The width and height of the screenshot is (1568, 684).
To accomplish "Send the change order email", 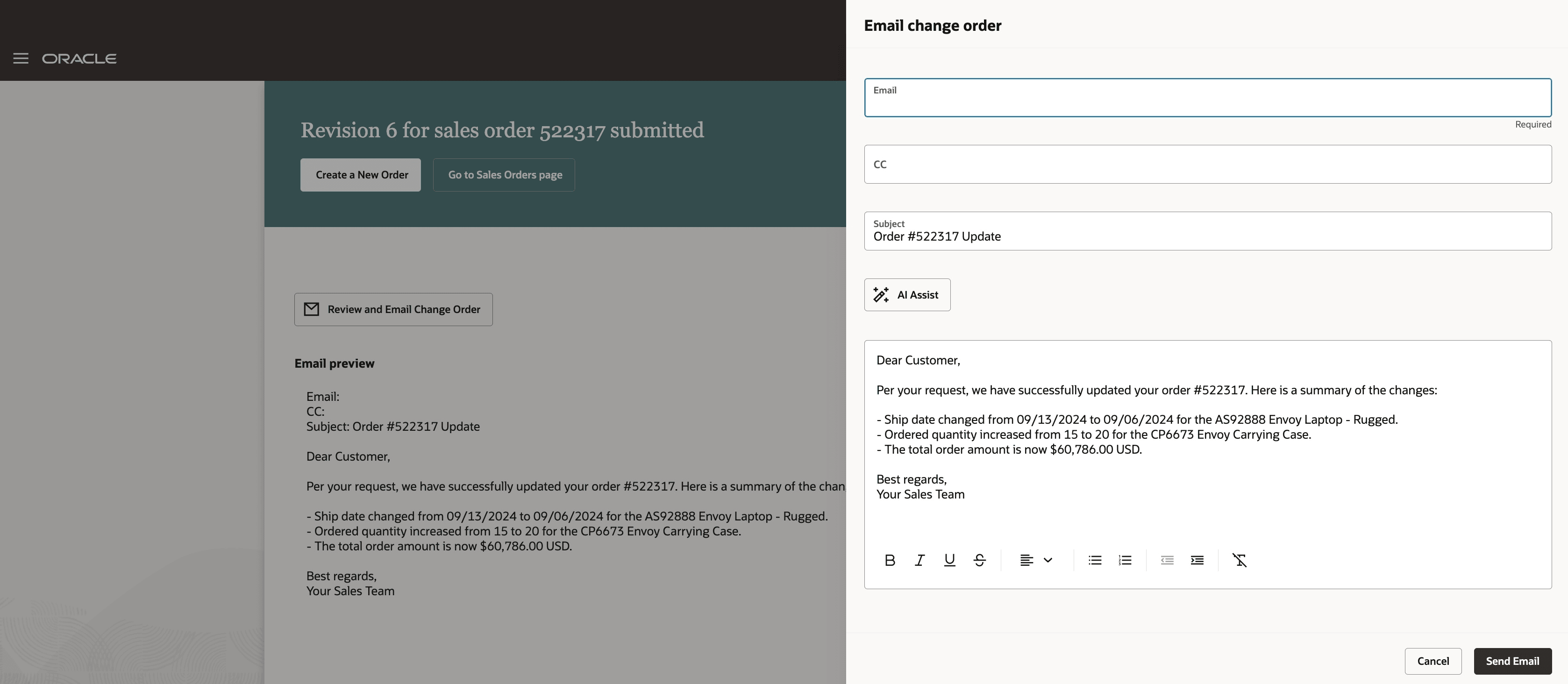I will pyautogui.click(x=1512, y=661).
